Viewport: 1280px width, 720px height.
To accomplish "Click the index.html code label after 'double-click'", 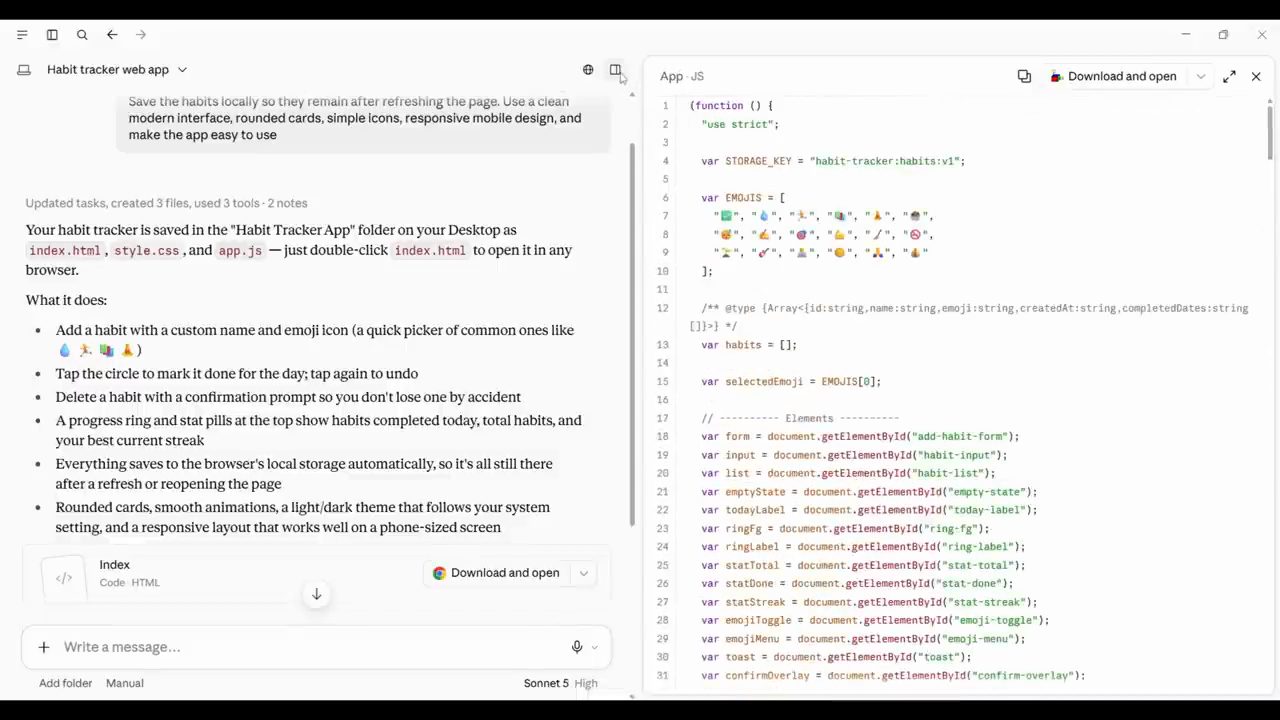I will (x=430, y=250).
